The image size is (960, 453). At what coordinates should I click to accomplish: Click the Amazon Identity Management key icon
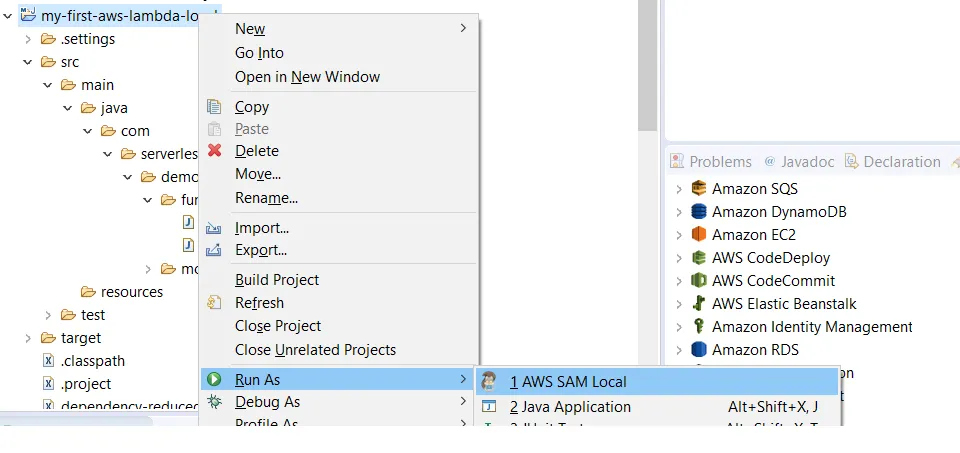tap(699, 326)
